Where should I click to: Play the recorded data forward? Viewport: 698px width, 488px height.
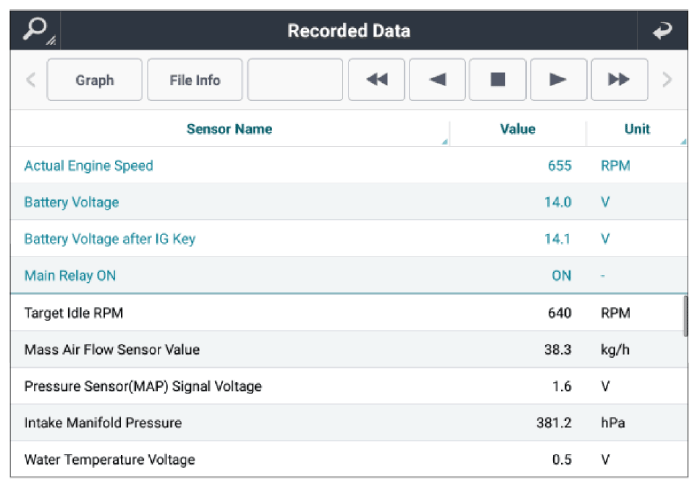558,80
